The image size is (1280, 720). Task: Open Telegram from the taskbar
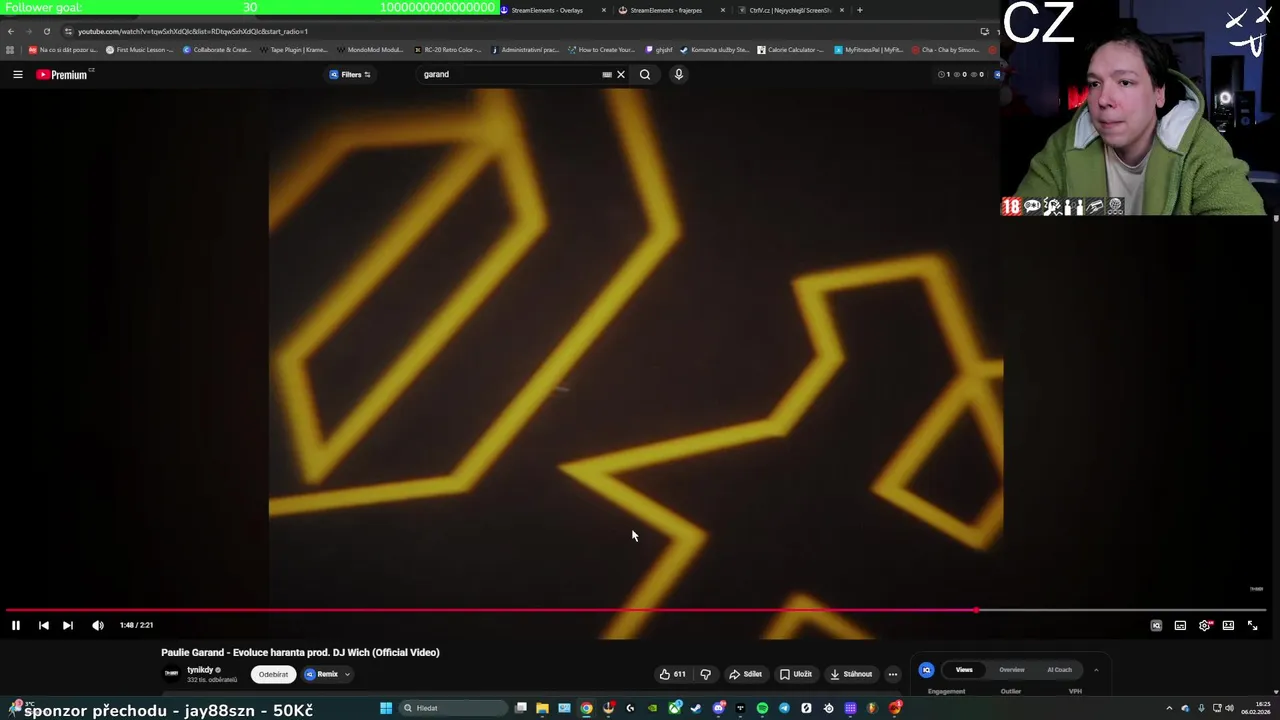784,708
